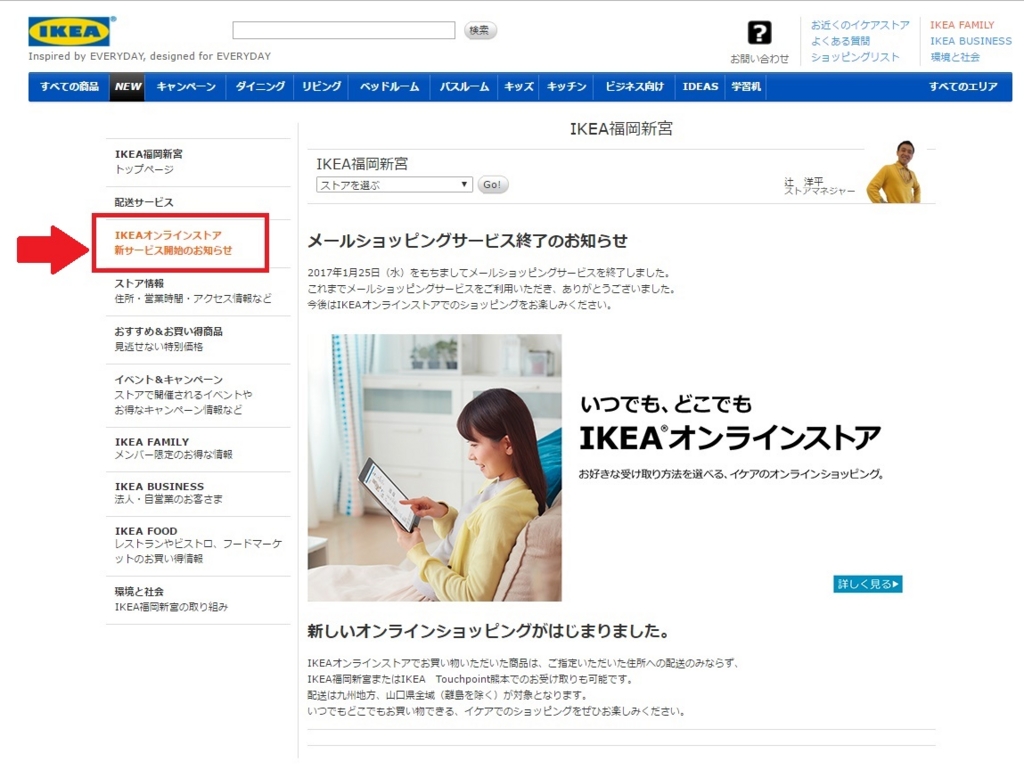Click the IKEA オンラインストア banner title
This screenshot has width=1024, height=778.
(x=730, y=437)
